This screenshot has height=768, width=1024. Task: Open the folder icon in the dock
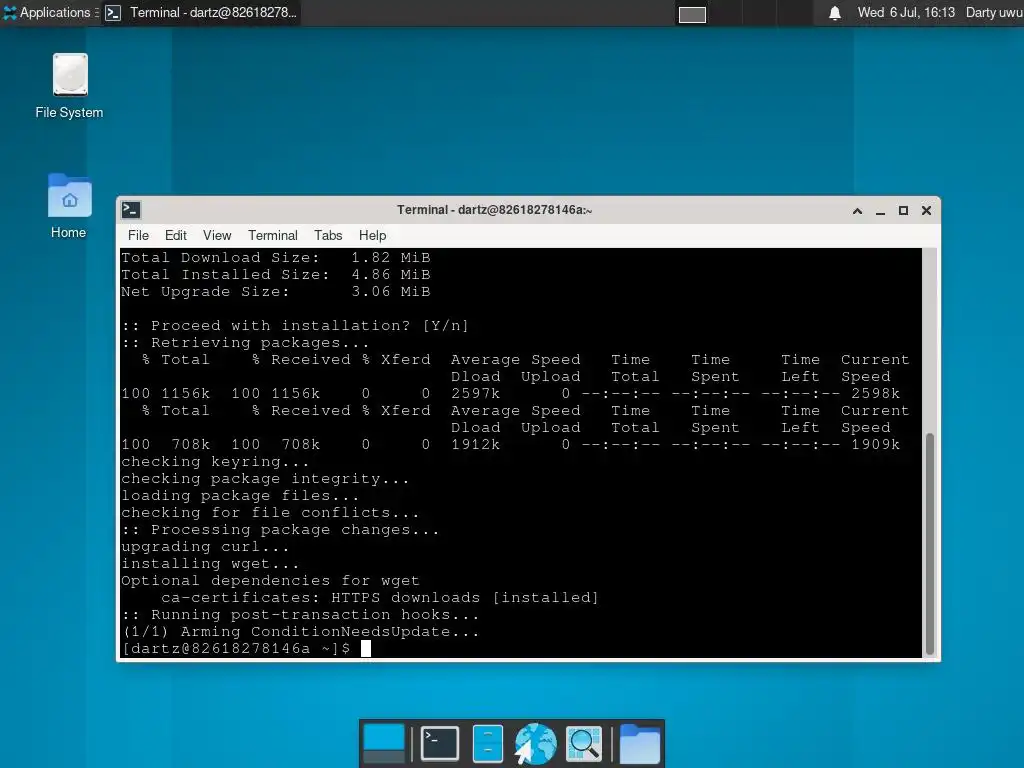(x=639, y=743)
